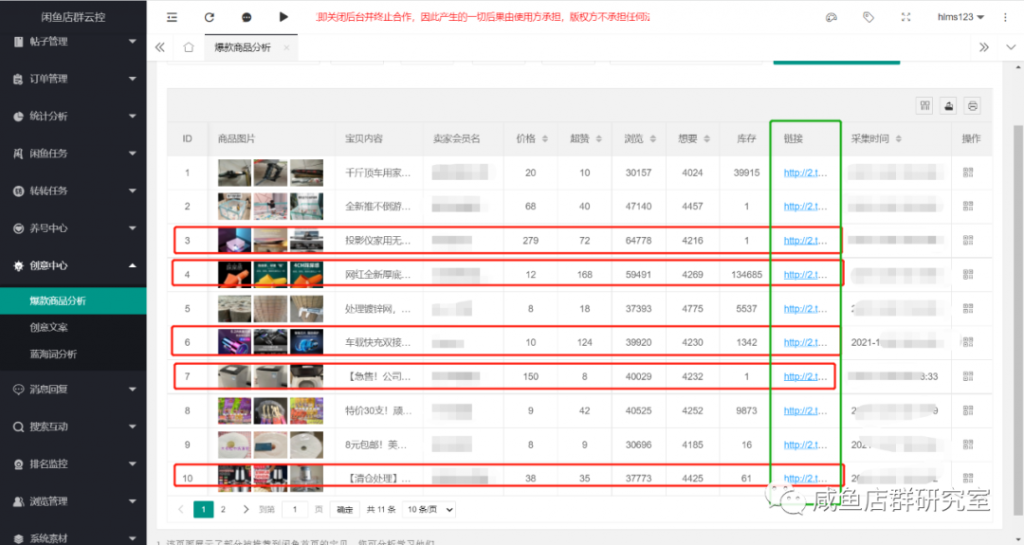Expand the 浏览管理 sidebar menu
Screen dimensions: 1024x545
tap(73, 501)
